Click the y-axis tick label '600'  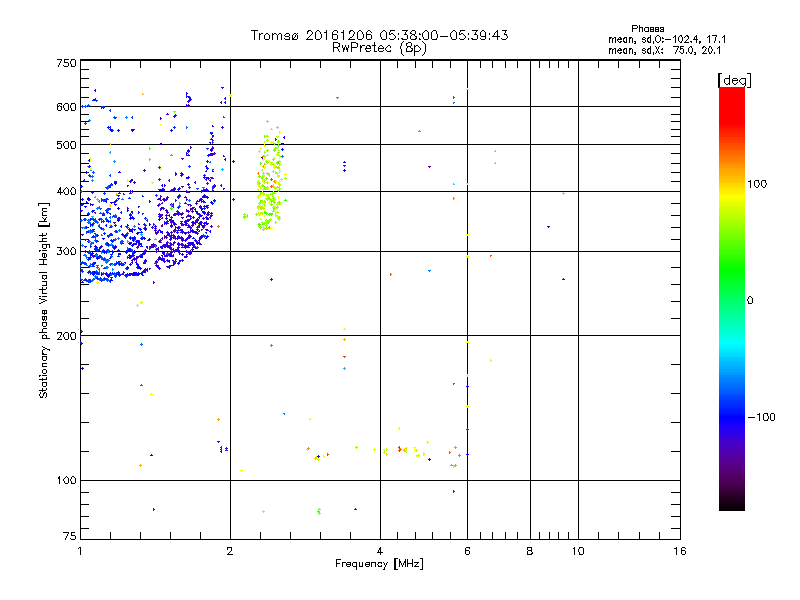click(66, 107)
